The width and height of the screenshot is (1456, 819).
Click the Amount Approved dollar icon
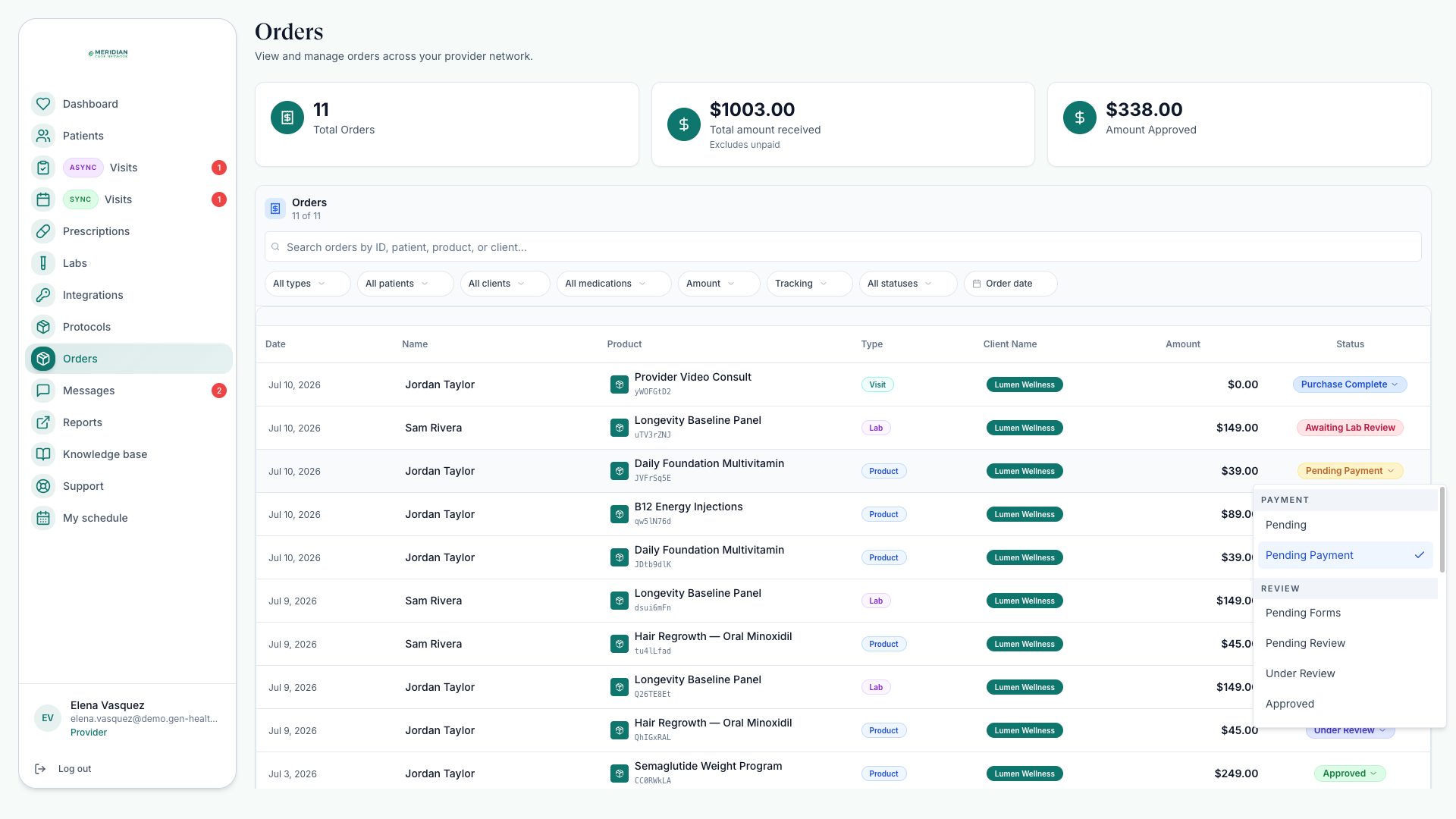point(1080,118)
